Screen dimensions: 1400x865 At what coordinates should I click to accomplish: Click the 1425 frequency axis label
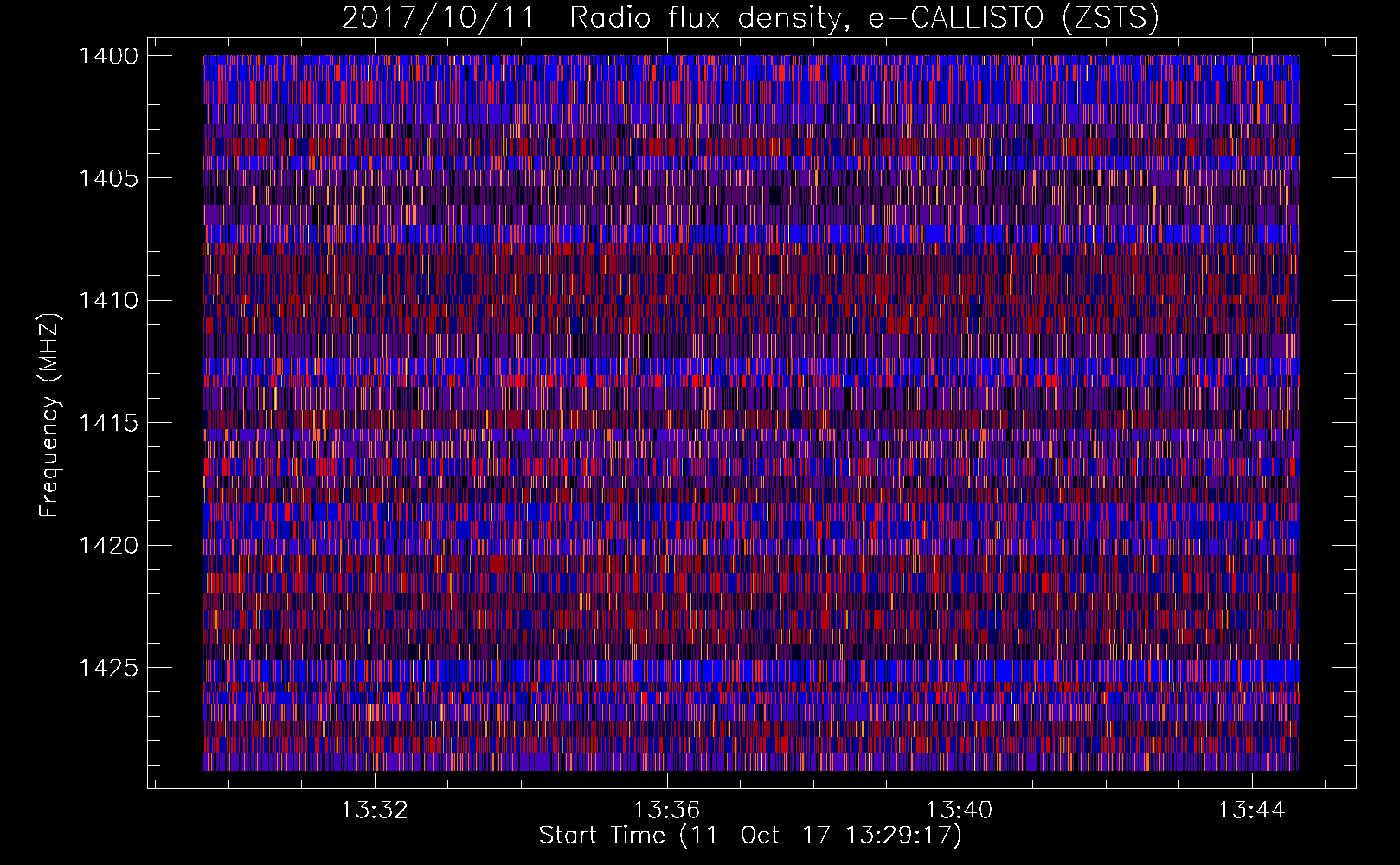pyautogui.click(x=108, y=667)
